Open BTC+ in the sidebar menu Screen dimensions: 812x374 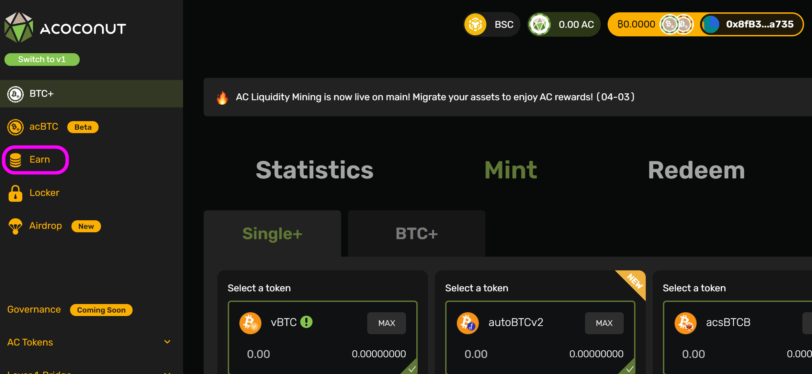91,94
